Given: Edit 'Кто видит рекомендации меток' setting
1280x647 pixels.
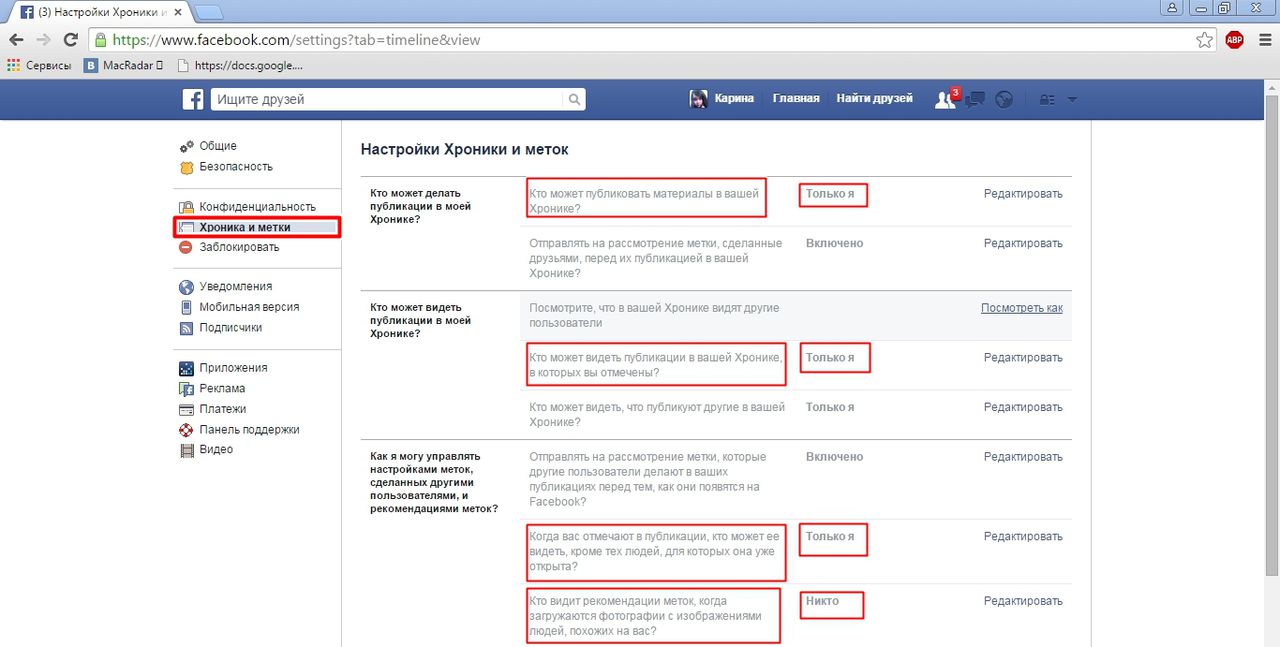Looking at the screenshot, I should 1023,601.
